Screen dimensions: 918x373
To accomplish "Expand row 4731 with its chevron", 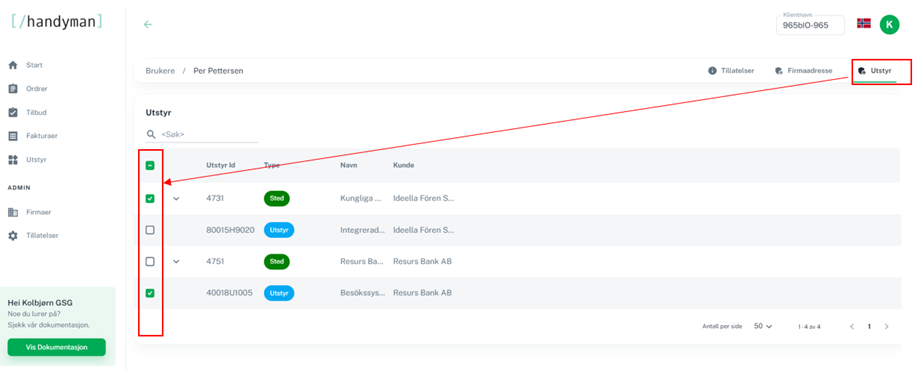I will coord(176,199).
